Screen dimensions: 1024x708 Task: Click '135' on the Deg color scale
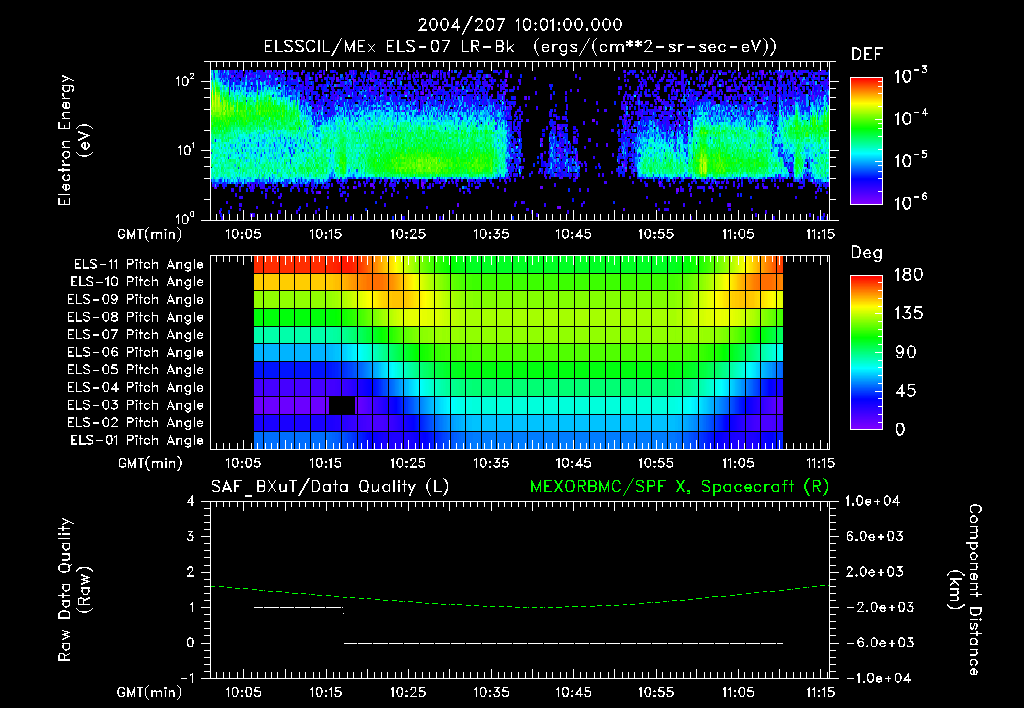coord(908,314)
